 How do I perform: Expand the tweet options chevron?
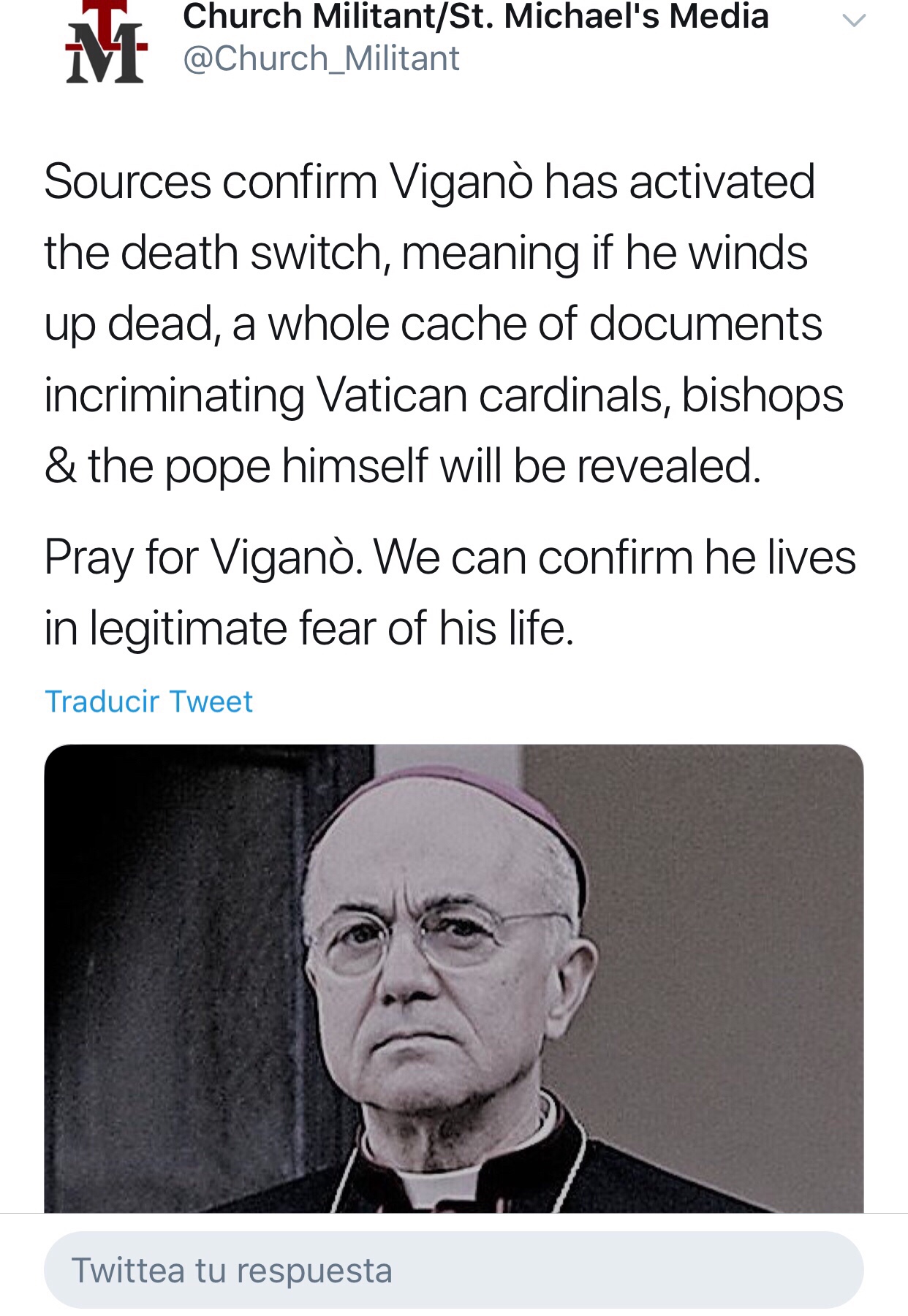(854, 20)
